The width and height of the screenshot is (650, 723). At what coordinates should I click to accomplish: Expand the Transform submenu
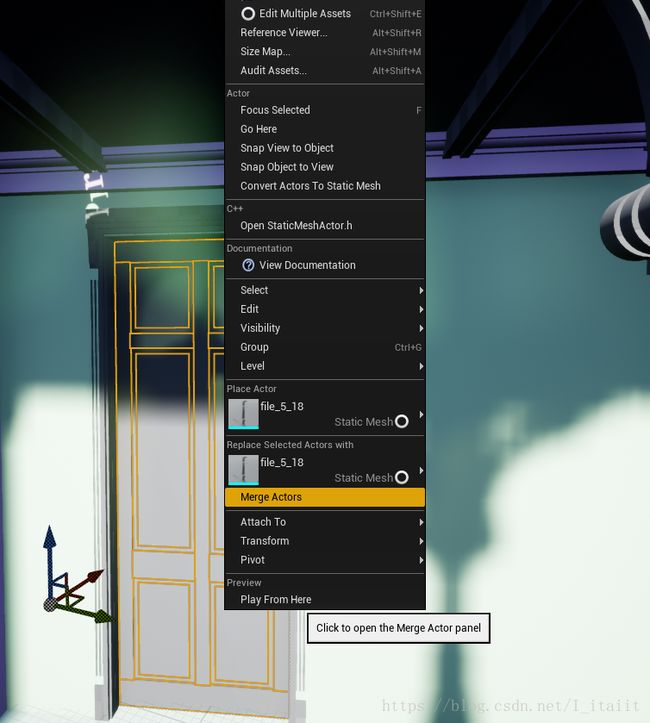click(x=325, y=541)
